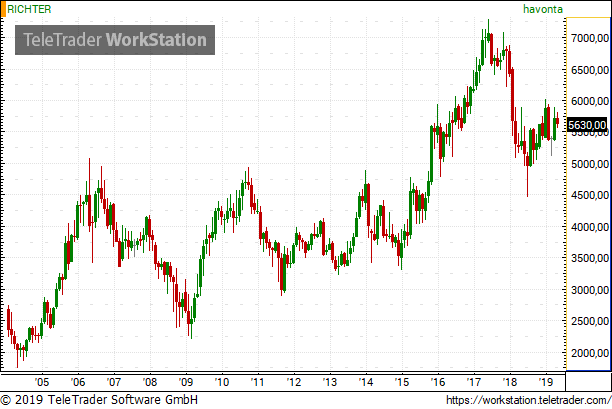The width and height of the screenshot is (612, 409).
Task: Click the 2000,00 price axis label
Action: pos(590,353)
